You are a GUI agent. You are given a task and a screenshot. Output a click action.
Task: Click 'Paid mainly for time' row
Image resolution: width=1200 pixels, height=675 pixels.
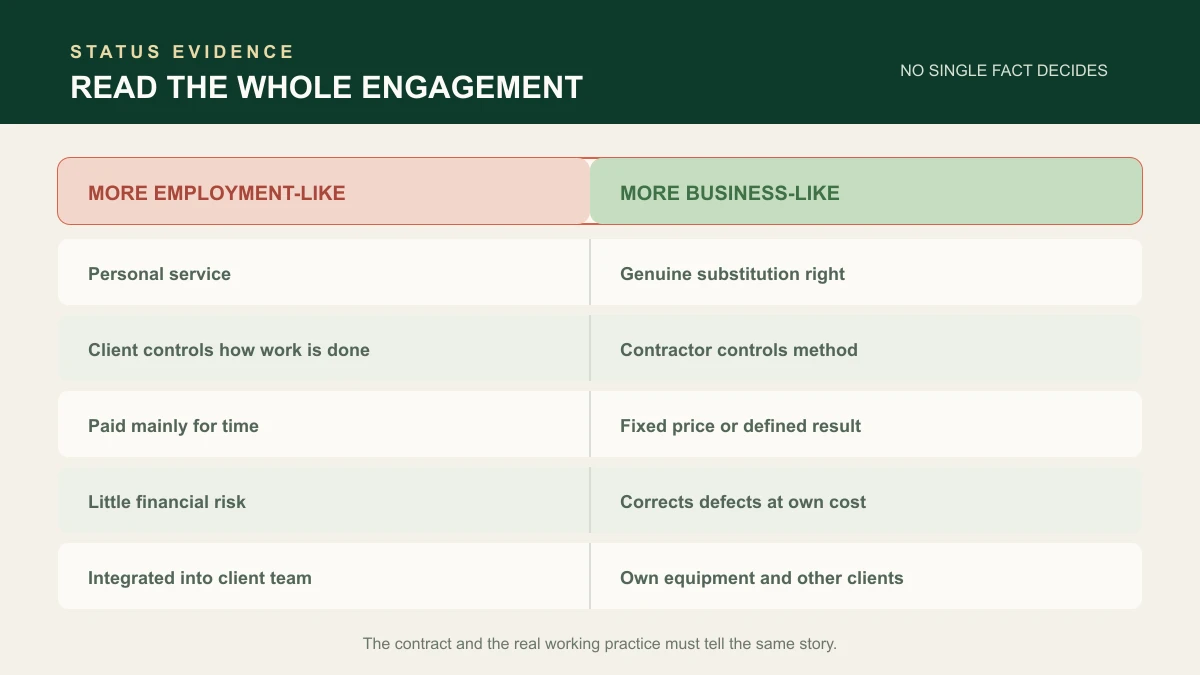(600, 424)
